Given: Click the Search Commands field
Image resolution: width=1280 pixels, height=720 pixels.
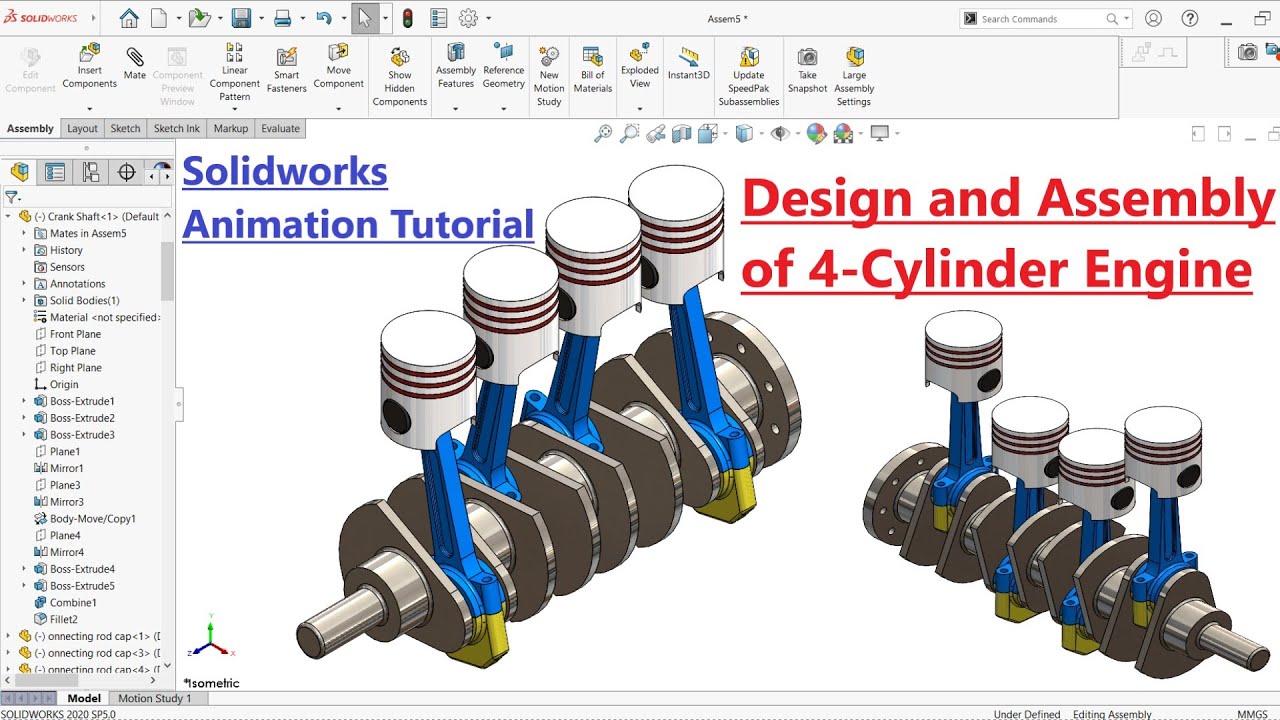Looking at the screenshot, I should [x=1045, y=18].
